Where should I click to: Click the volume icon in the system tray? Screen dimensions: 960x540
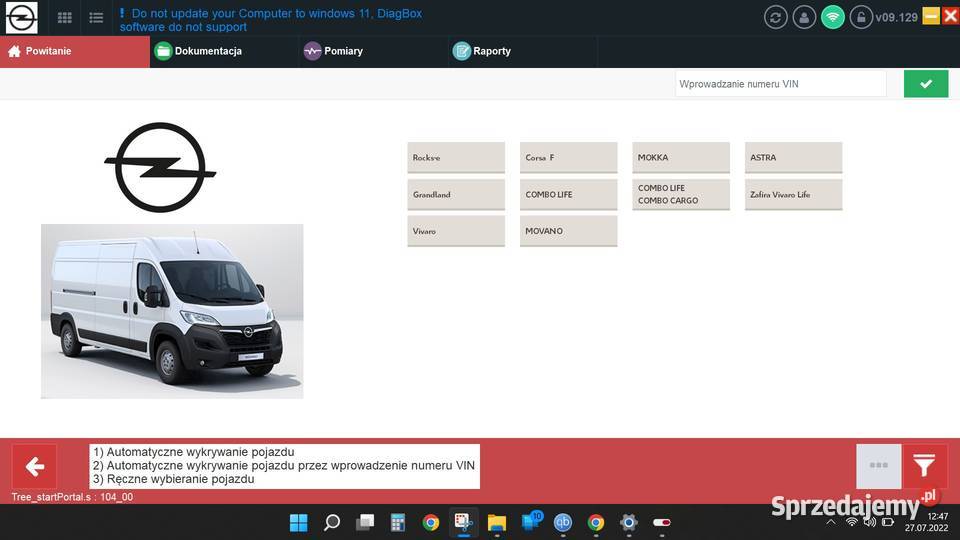869,522
